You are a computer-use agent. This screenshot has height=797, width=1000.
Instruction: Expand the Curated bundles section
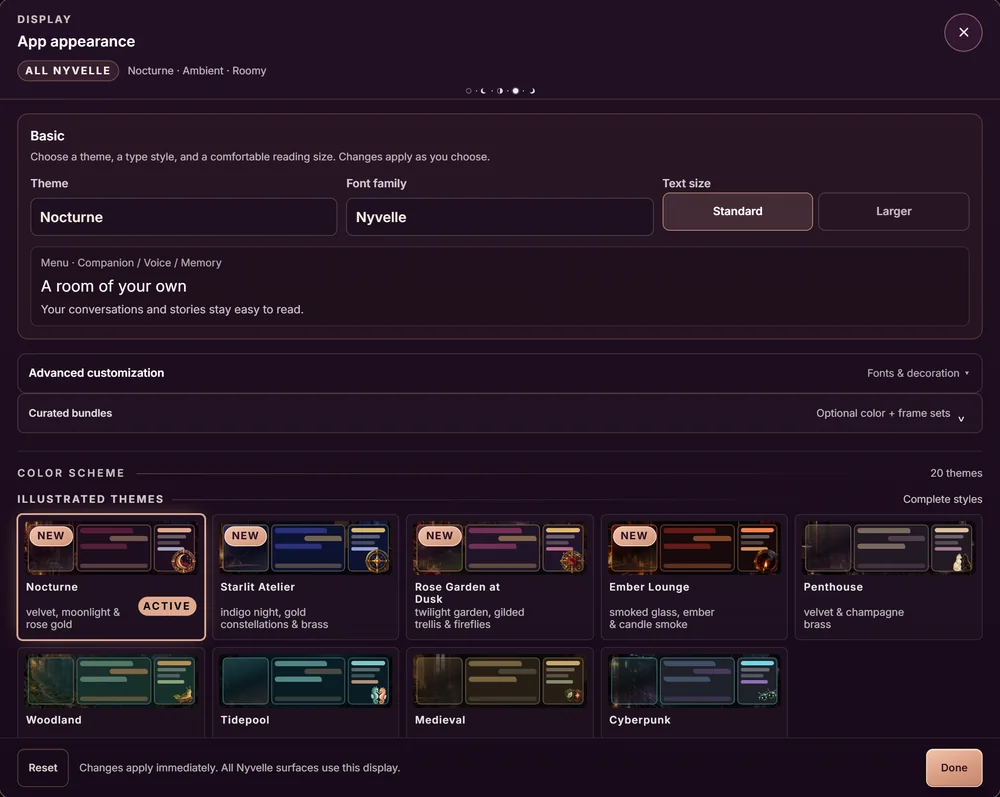coord(499,413)
